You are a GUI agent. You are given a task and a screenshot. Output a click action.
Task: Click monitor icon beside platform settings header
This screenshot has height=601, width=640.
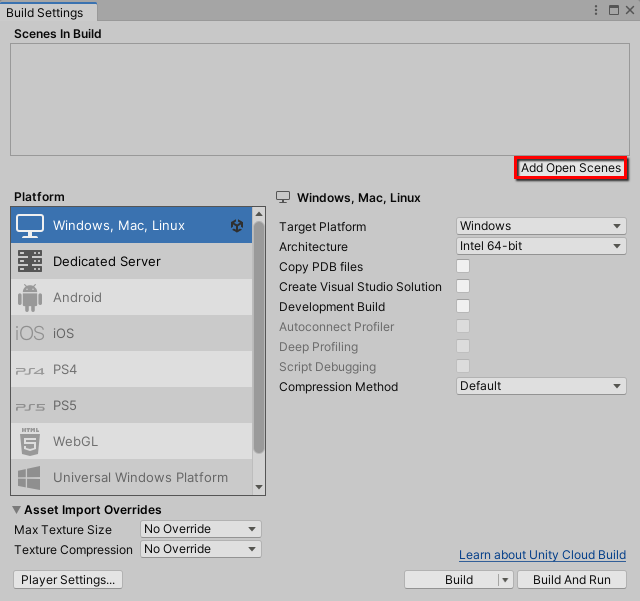(283, 197)
